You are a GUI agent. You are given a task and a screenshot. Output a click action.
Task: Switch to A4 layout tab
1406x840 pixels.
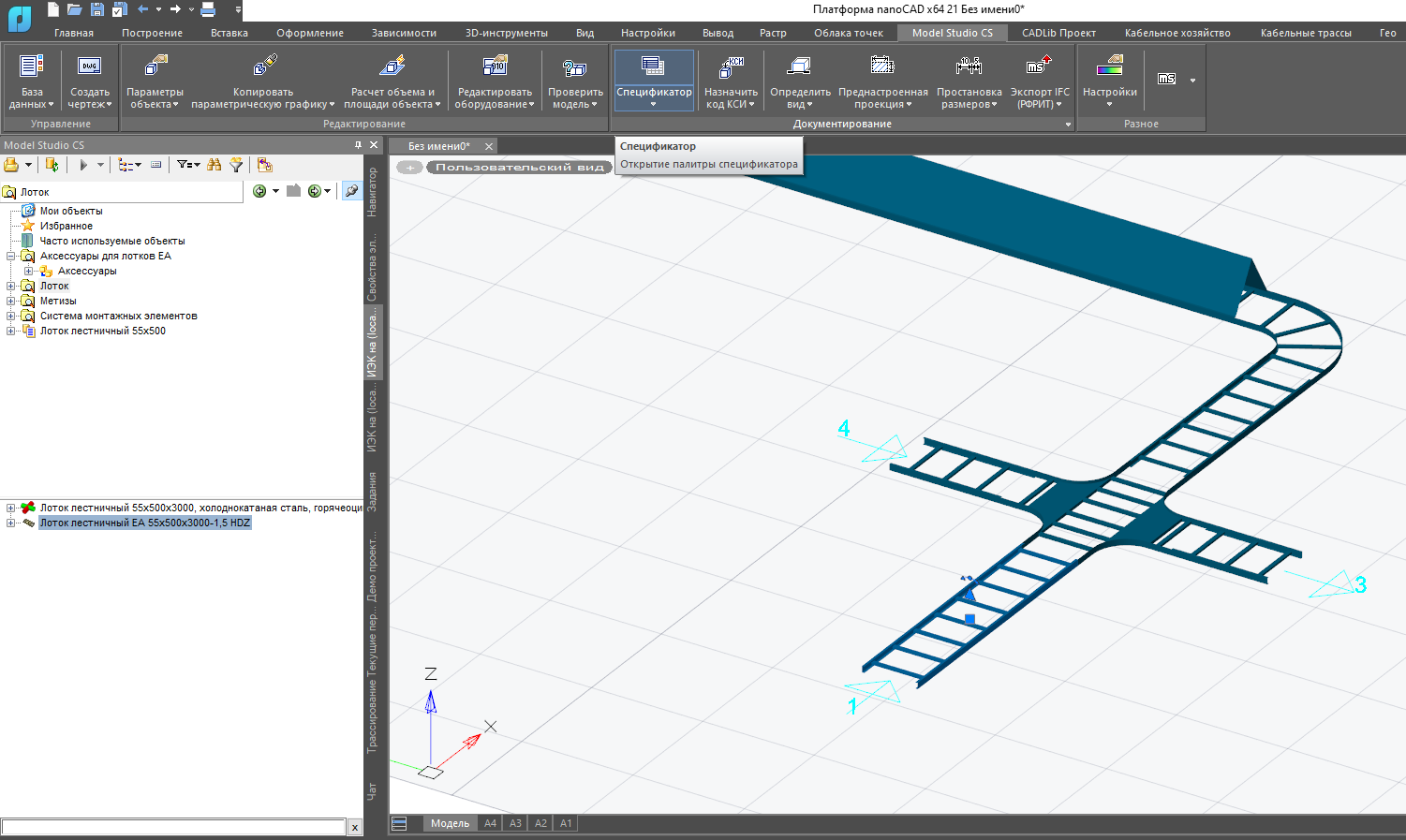point(490,823)
